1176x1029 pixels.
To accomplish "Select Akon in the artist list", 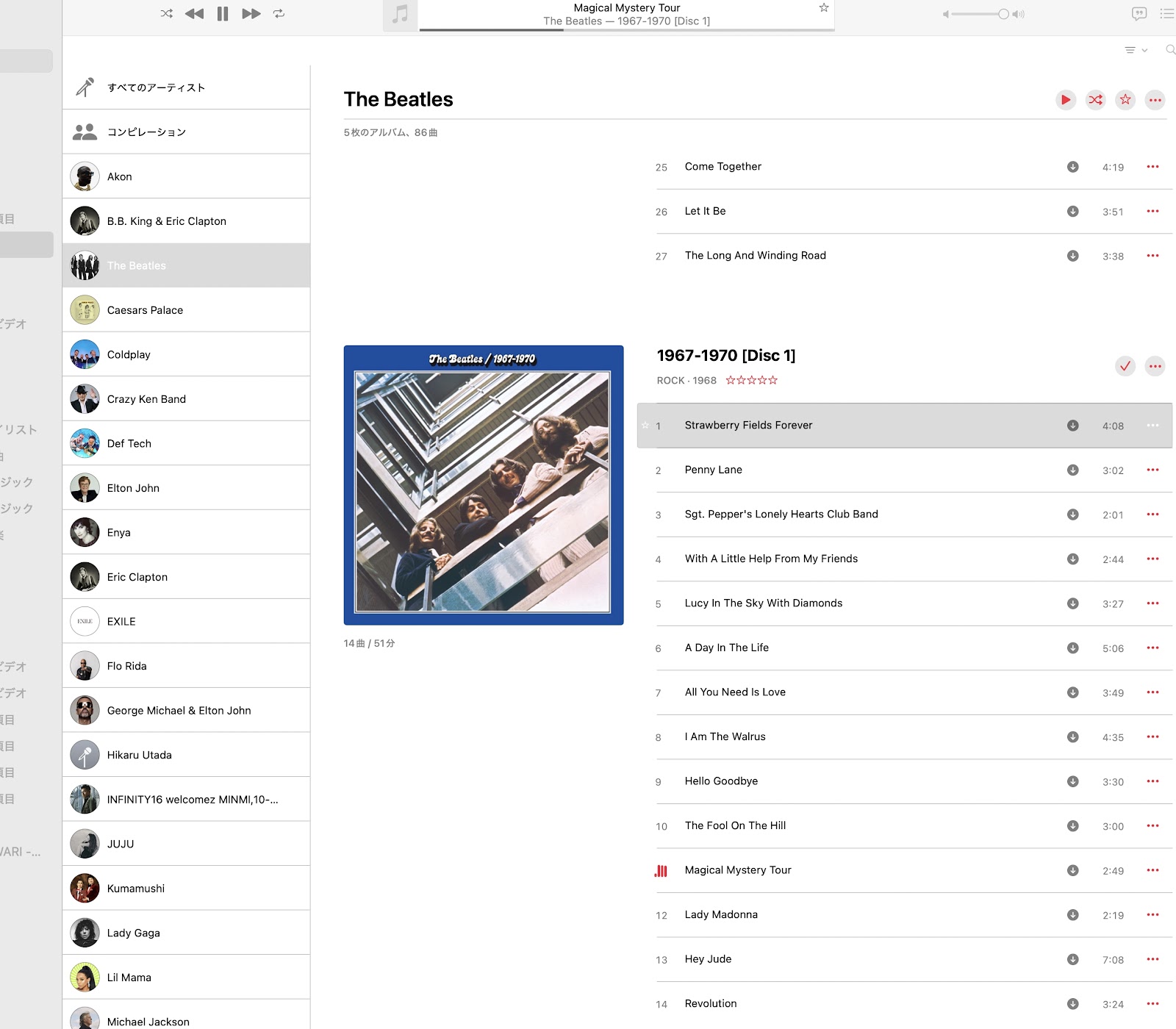I will pos(186,176).
